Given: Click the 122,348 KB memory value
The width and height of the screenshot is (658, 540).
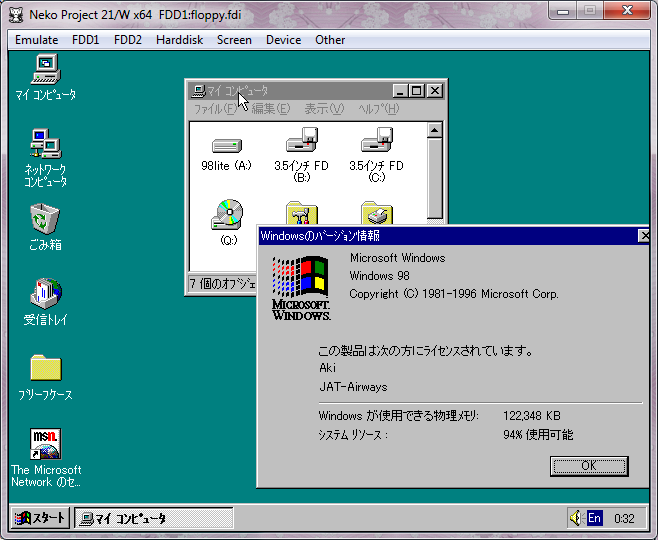Looking at the screenshot, I should pos(532,416).
